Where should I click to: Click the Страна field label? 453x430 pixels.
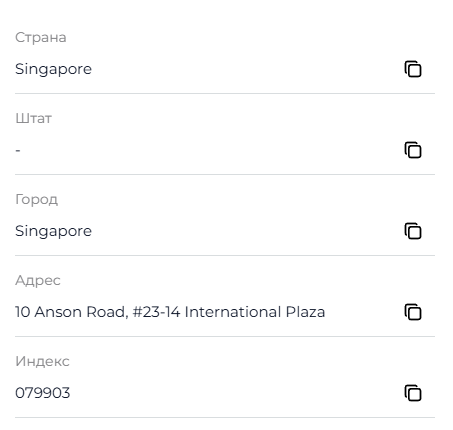41,37
